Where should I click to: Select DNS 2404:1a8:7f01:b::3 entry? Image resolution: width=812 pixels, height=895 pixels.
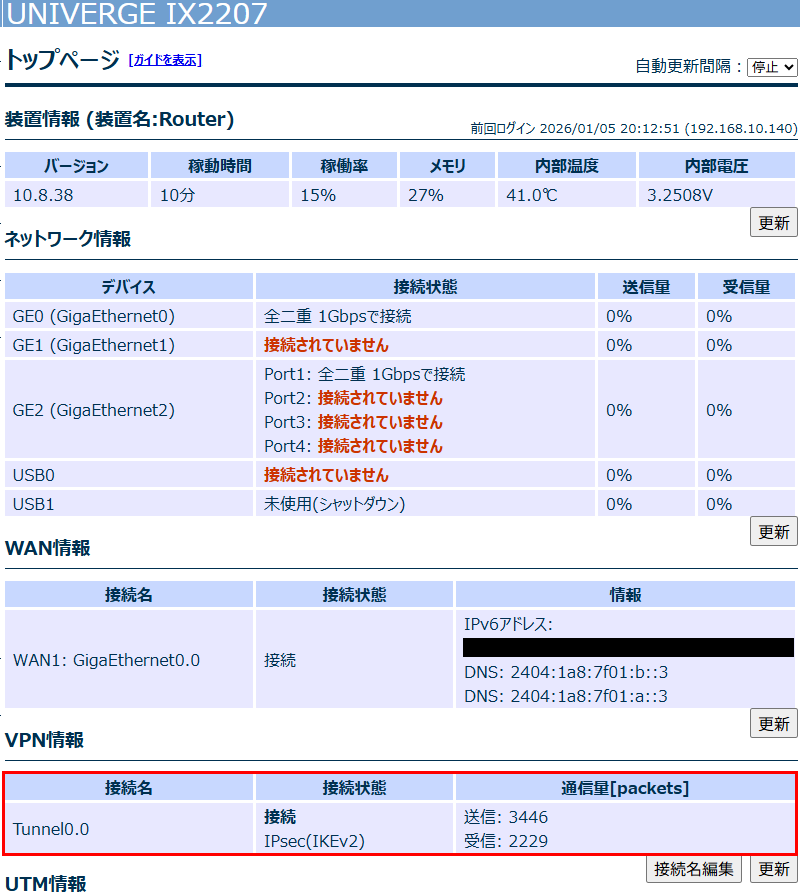click(x=565, y=672)
